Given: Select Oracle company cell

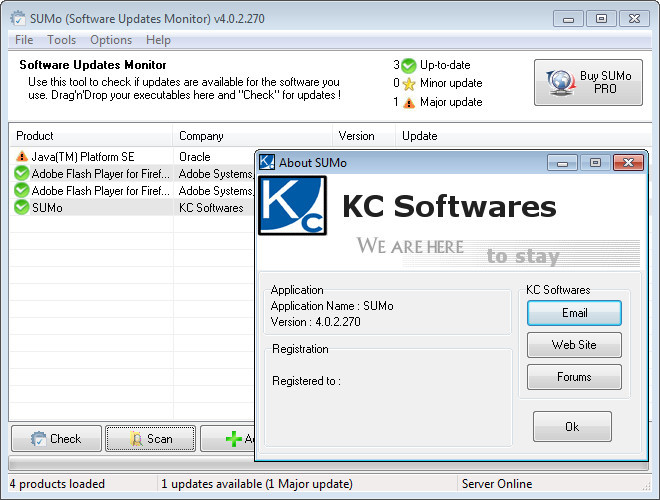Looking at the screenshot, I should 194,157.
